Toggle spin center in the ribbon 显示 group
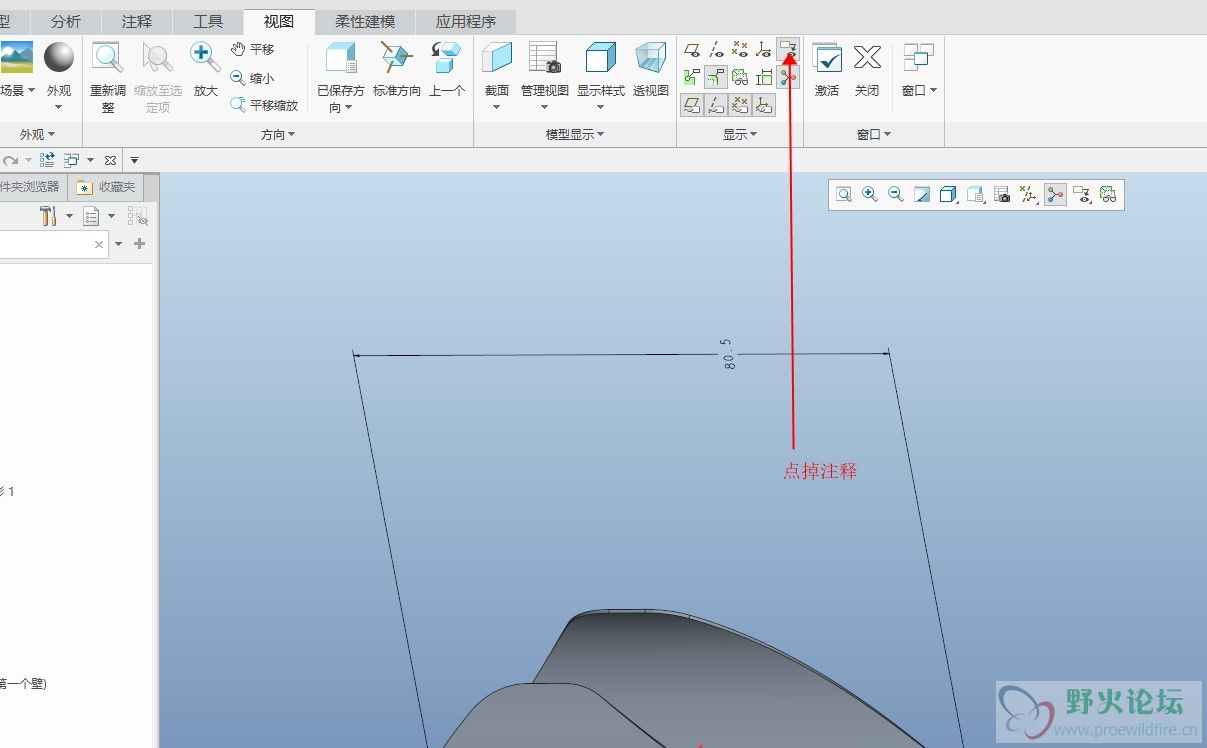This screenshot has width=1207, height=748. tap(788, 77)
